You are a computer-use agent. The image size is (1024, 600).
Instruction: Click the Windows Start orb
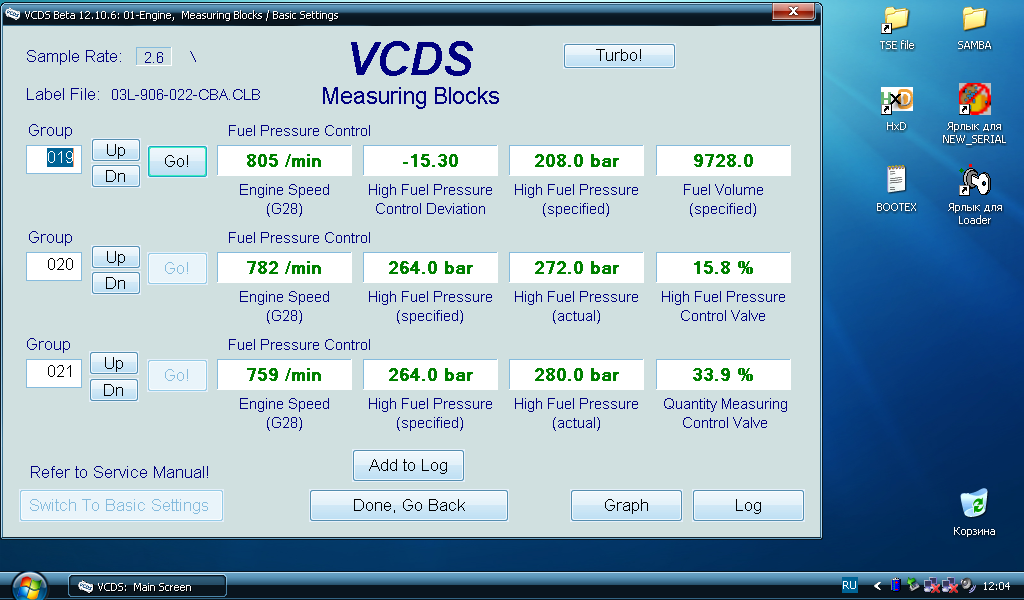(x=29, y=586)
